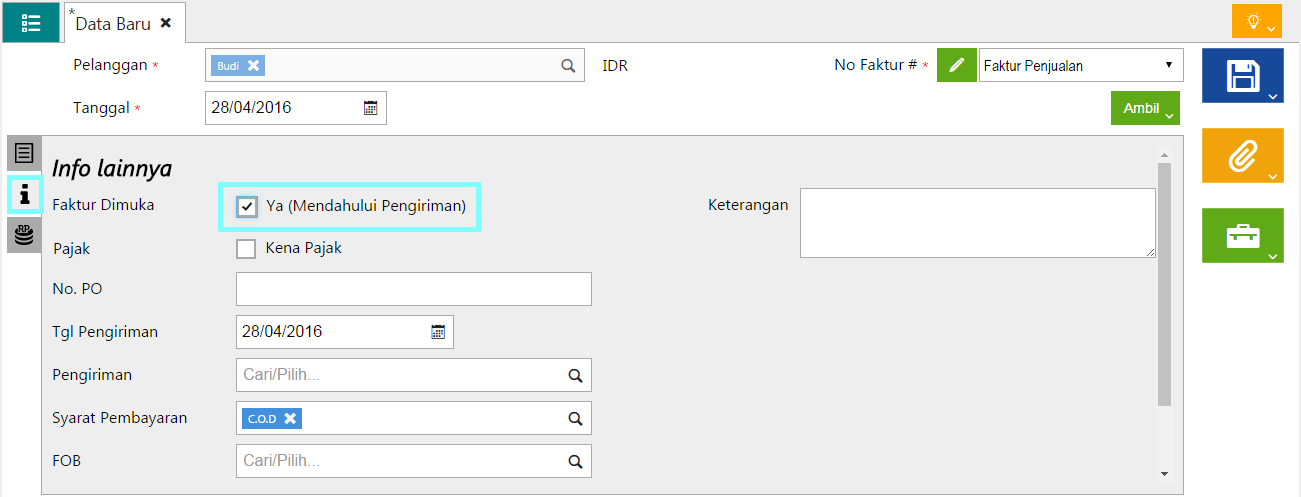
Task: Remove the Budi customer tag
Action: click(254, 65)
